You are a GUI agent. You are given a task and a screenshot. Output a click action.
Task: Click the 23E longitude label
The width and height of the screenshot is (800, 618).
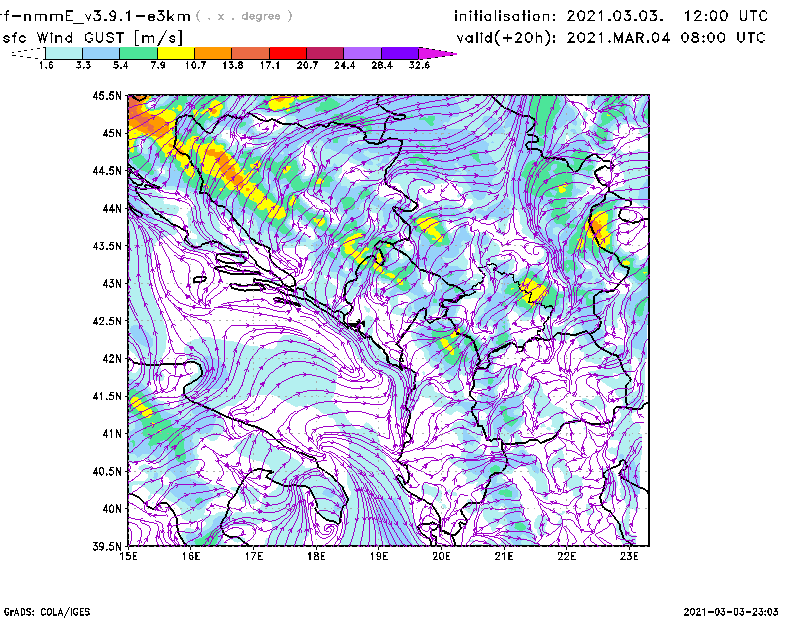[629, 556]
